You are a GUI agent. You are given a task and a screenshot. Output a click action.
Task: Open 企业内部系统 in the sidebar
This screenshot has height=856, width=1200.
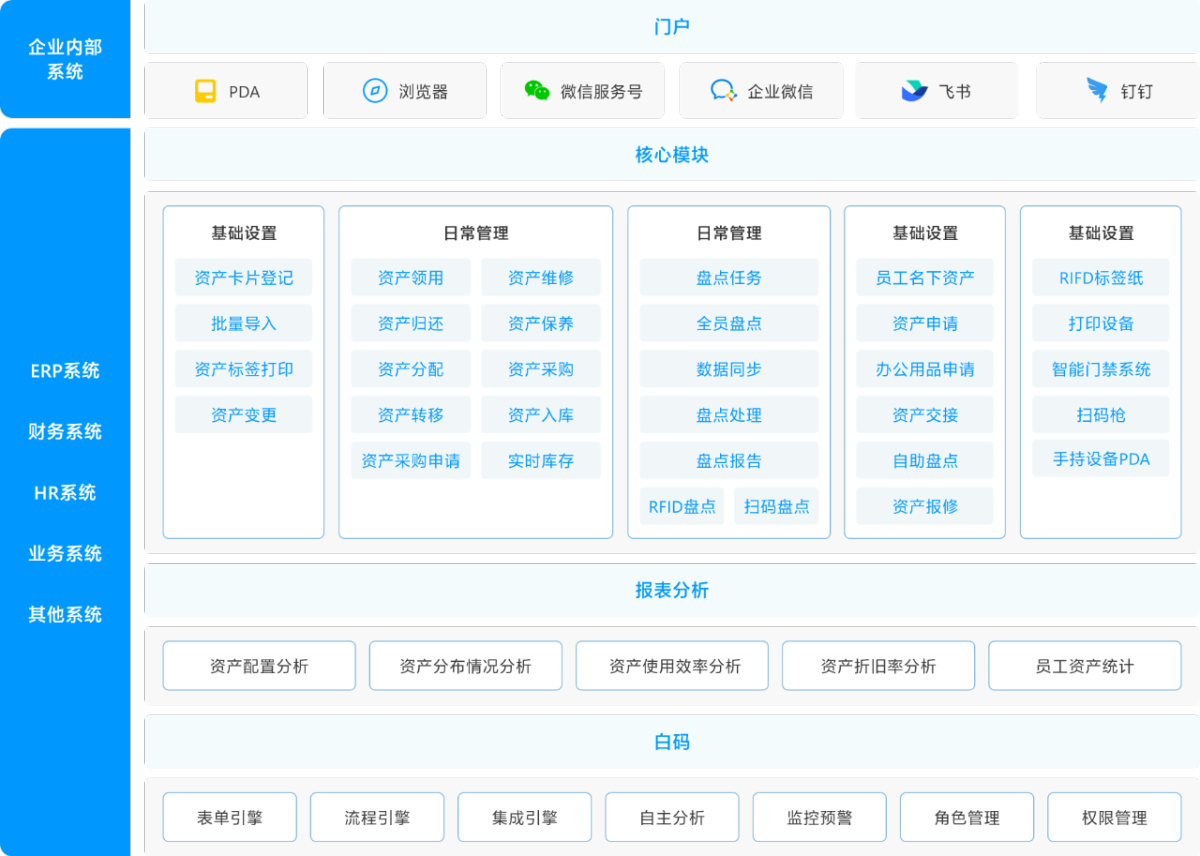pyautogui.click(x=65, y=59)
